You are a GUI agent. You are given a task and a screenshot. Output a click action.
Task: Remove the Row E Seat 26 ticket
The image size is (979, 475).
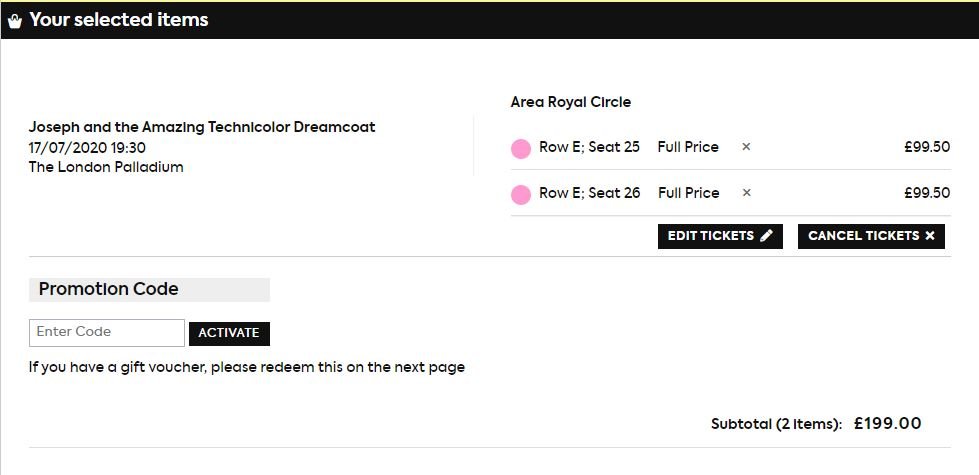pyautogui.click(x=746, y=193)
